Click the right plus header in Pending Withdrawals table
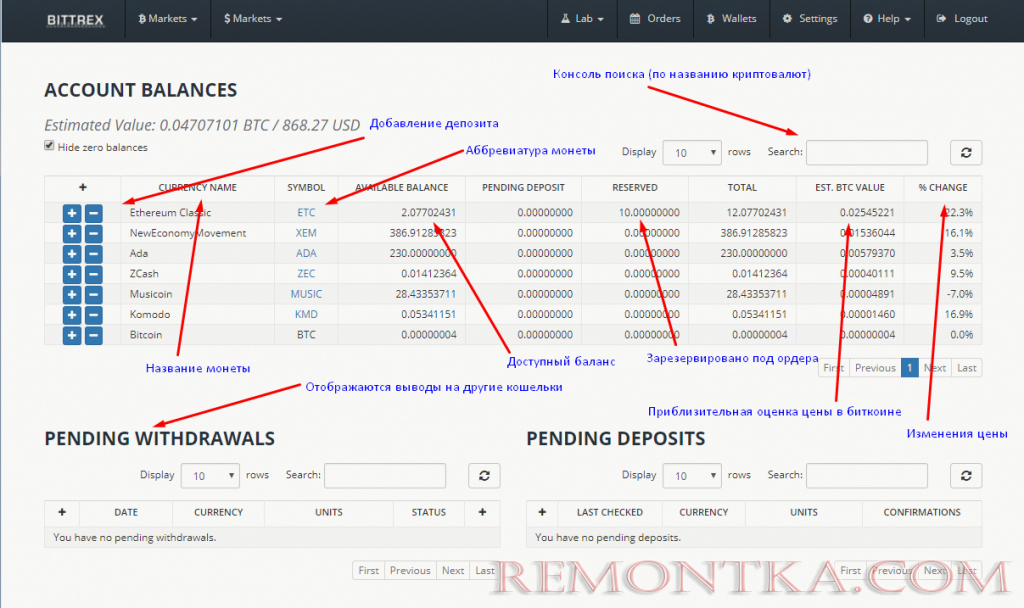Screen dimensions: 1024x608 (482, 512)
